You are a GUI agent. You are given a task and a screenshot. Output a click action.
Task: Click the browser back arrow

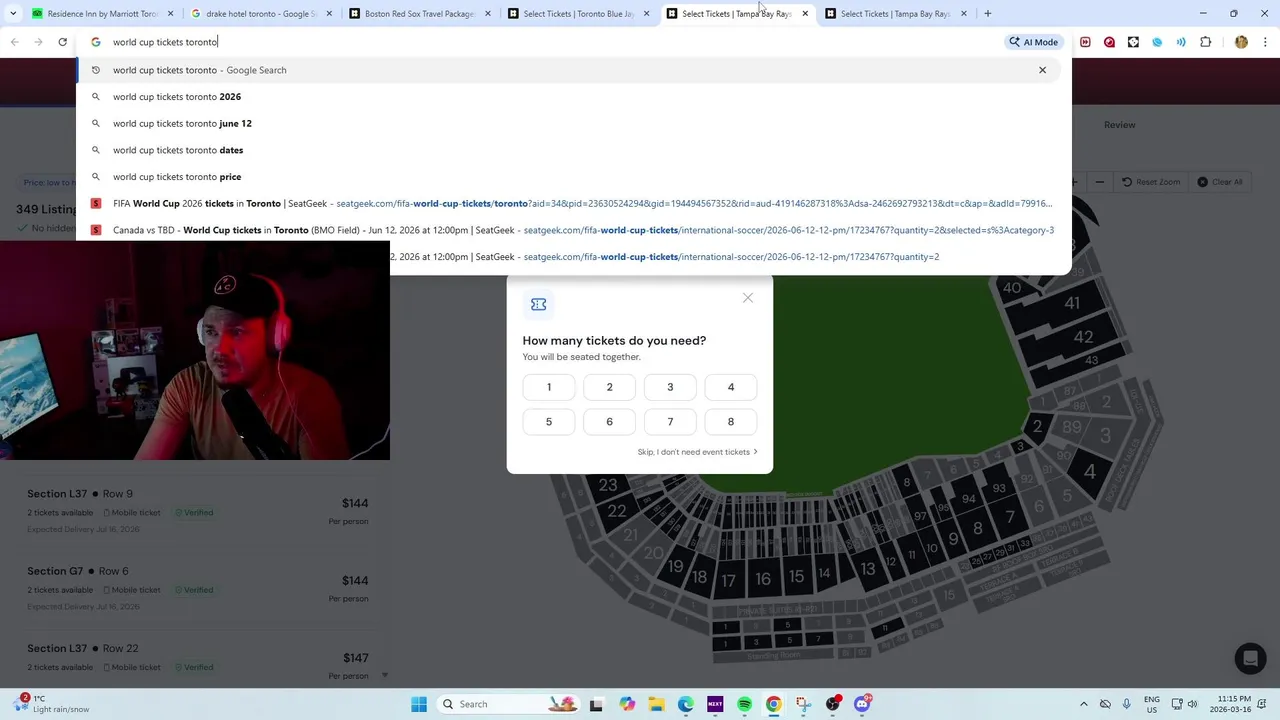click(14, 42)
